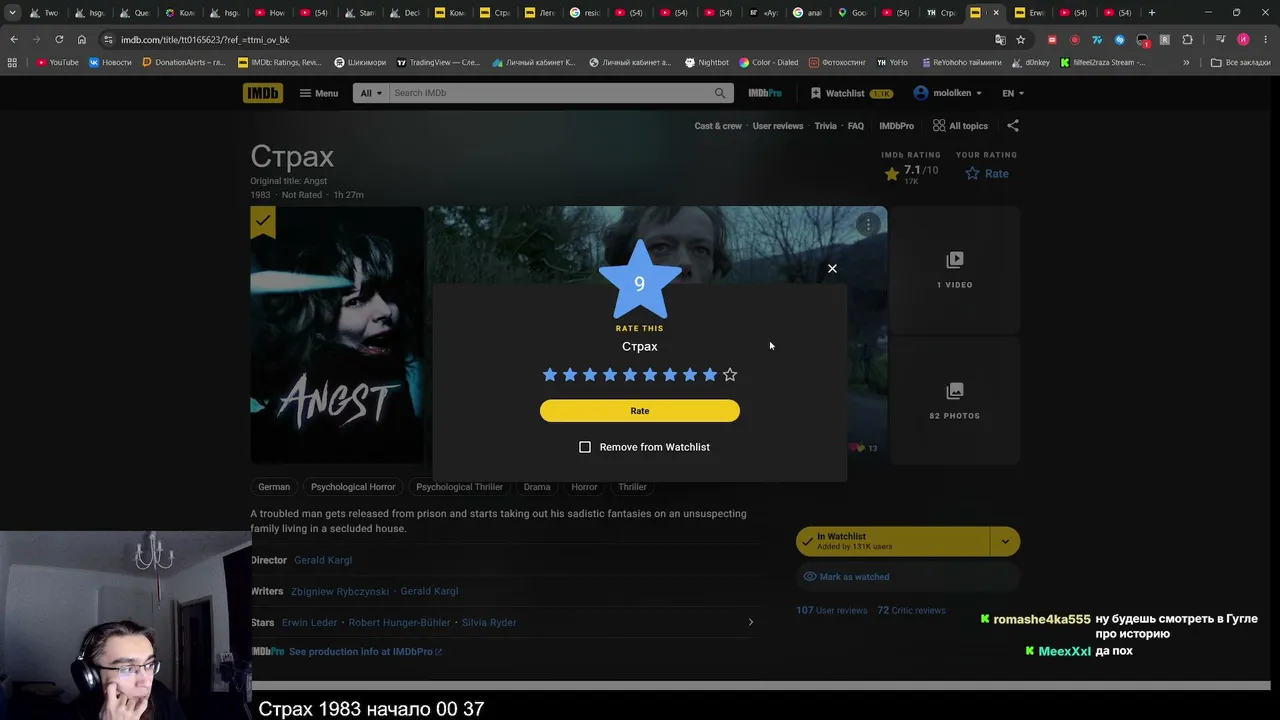Open the Nightbot bookmark

[x=707, y=62]
